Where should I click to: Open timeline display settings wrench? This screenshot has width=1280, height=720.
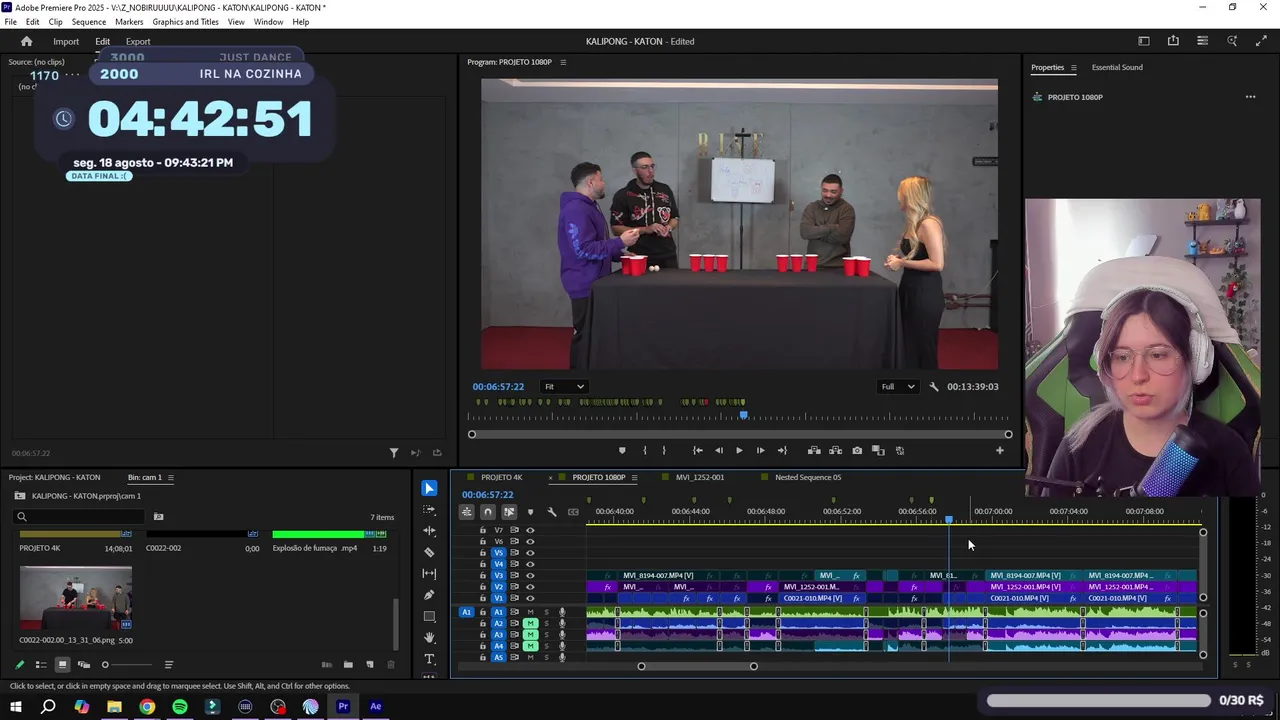[551, 512]
